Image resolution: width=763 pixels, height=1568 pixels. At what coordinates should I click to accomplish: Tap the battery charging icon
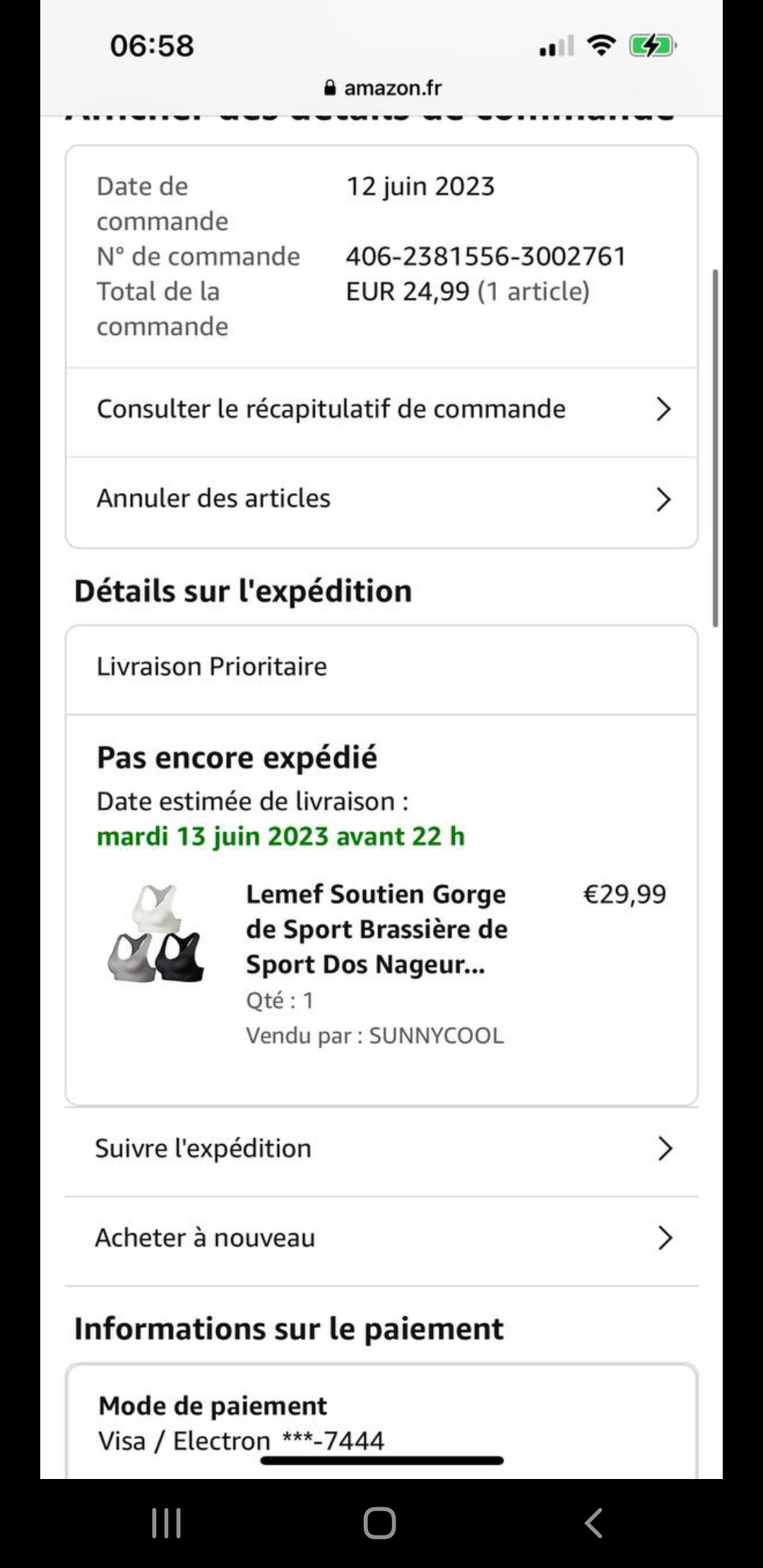pyautogui.click(x=653, y=47)
